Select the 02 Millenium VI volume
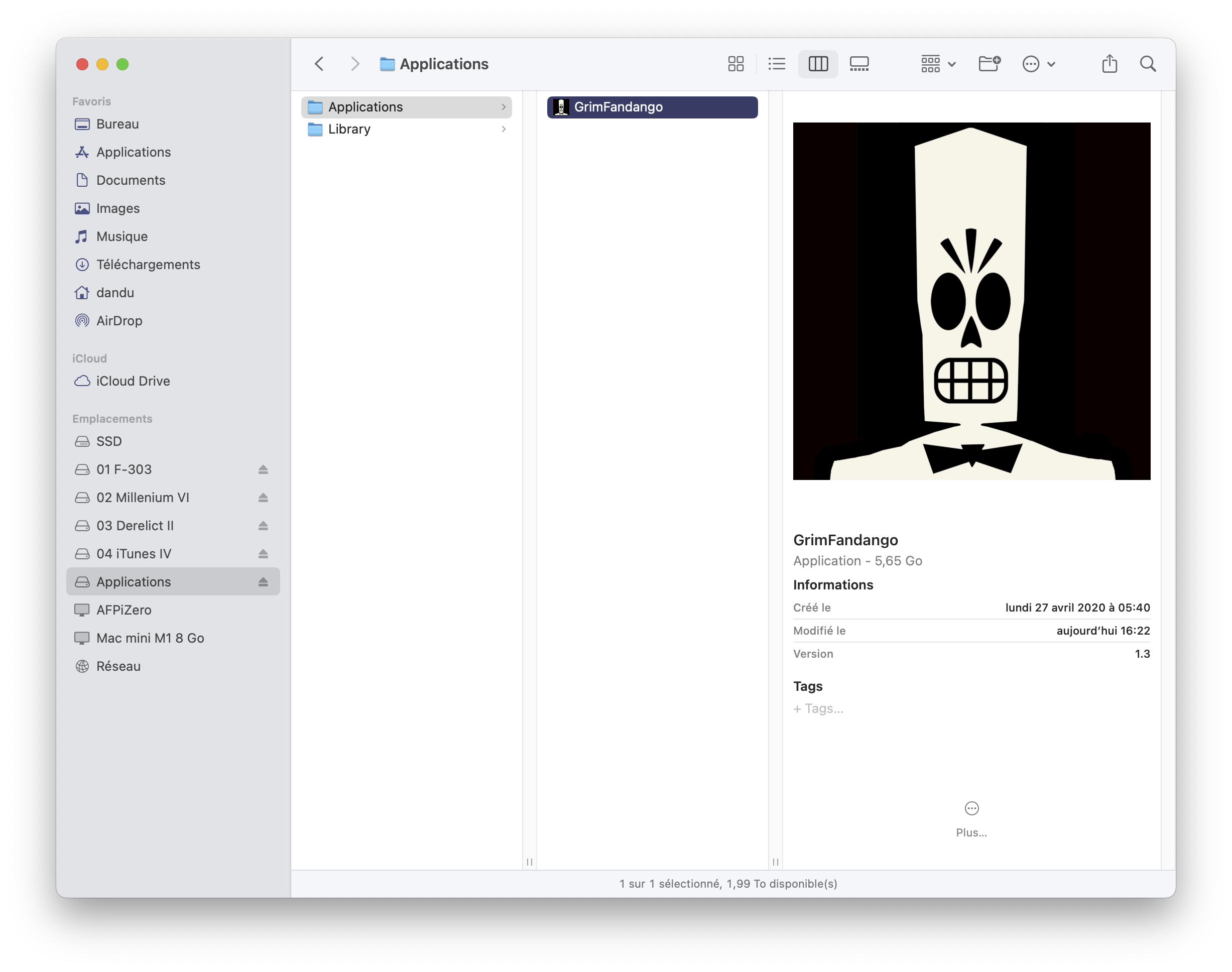The height and width of the screenshot is (972, 1232). coord(173,498)
